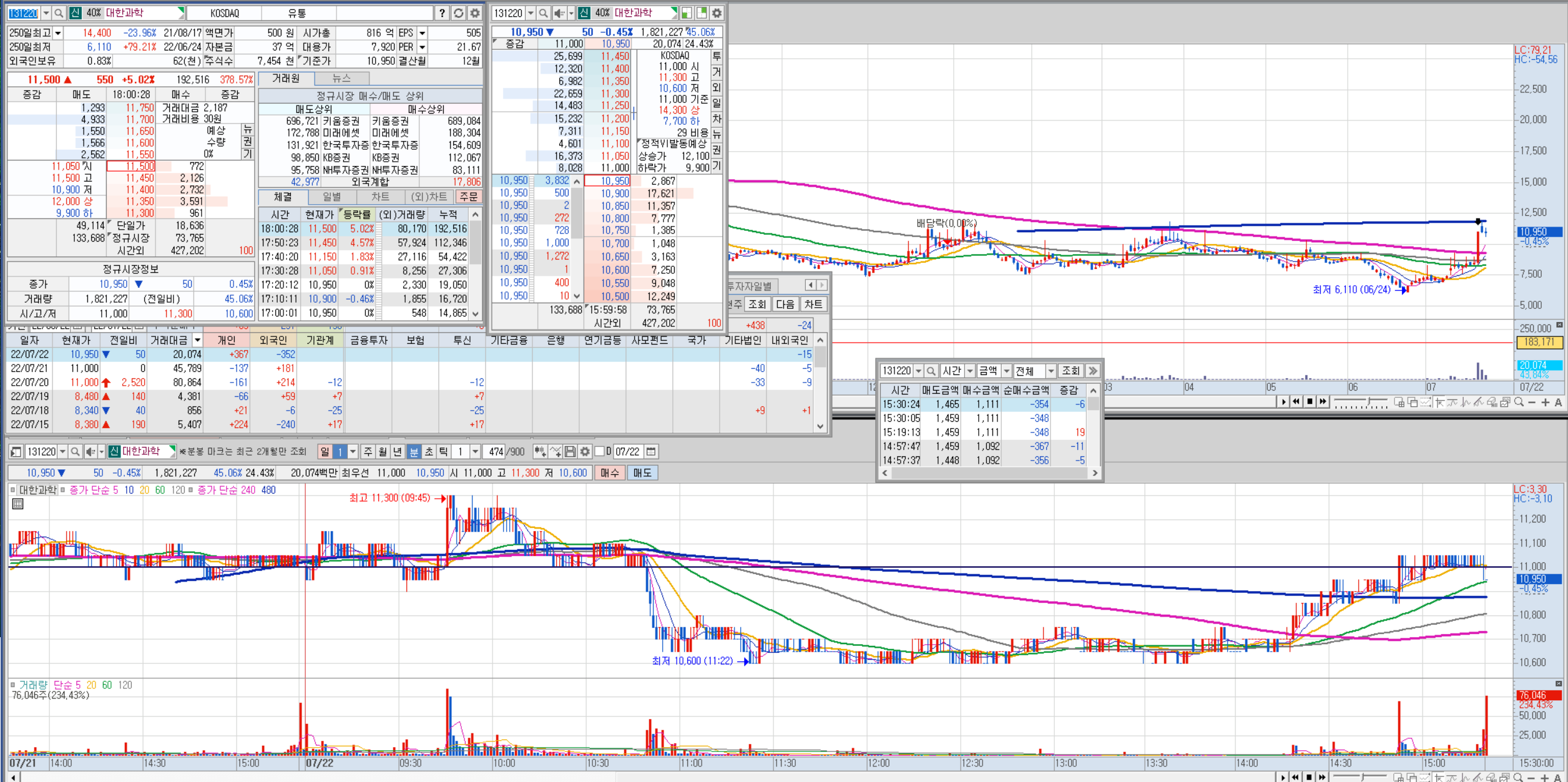Click the small table icon below 대한과학 chart label
1568x782 pixels.
(x=17, y=504)
